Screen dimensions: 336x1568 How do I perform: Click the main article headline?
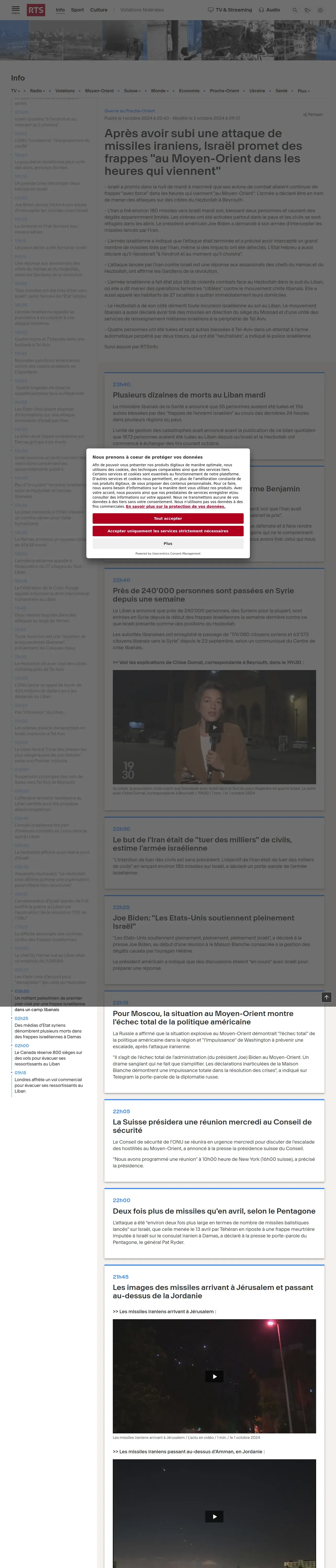click(x=203, y=152)
